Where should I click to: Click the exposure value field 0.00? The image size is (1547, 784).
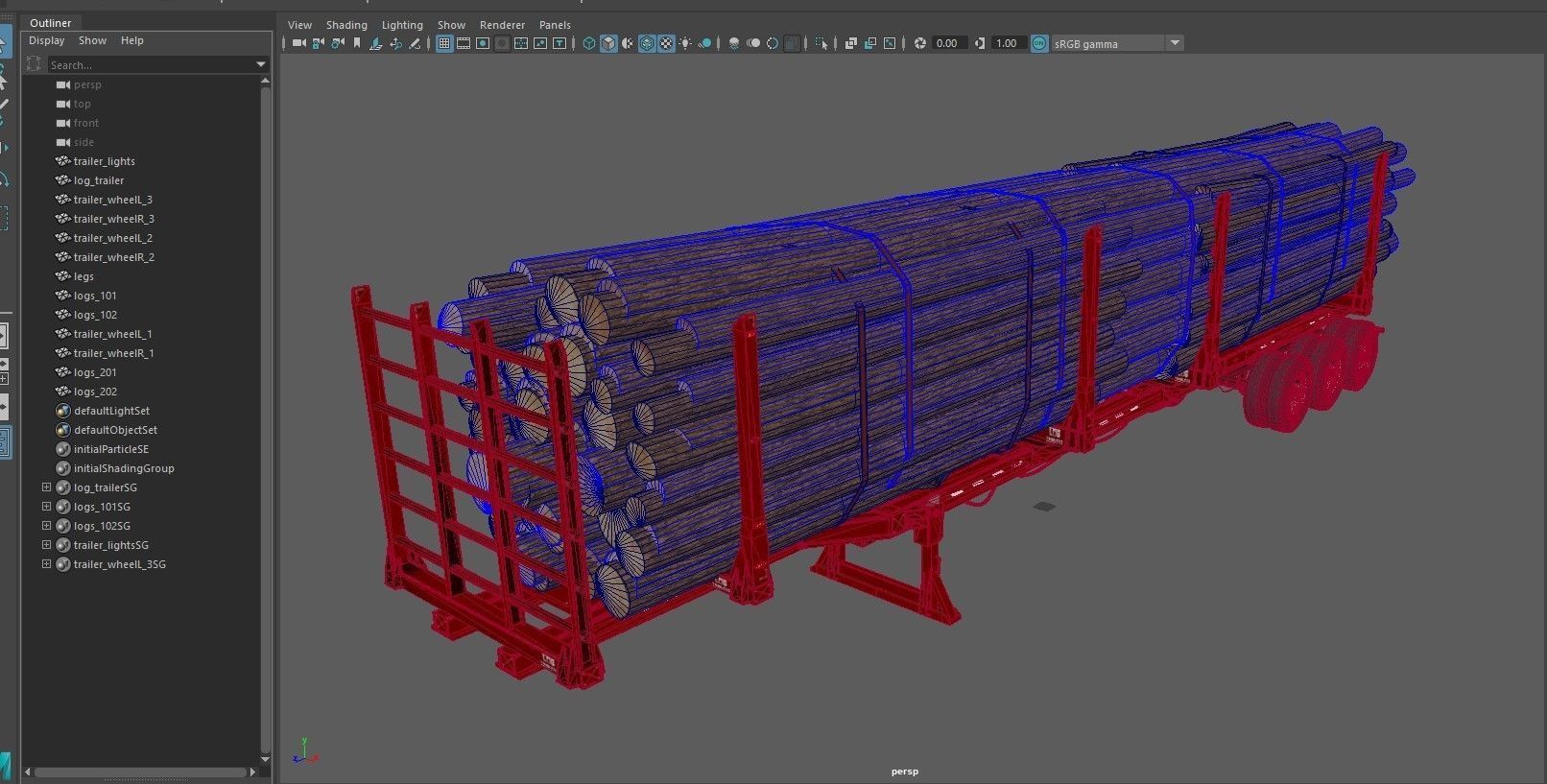pos(948,43)
